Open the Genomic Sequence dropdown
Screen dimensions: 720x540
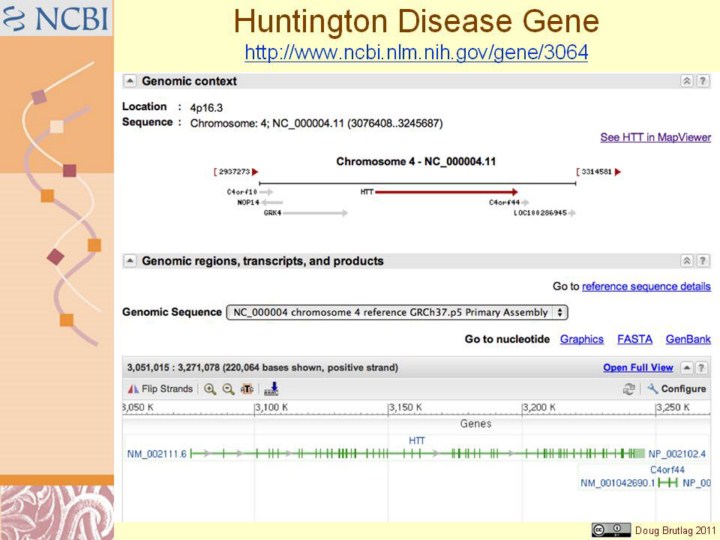397,312
